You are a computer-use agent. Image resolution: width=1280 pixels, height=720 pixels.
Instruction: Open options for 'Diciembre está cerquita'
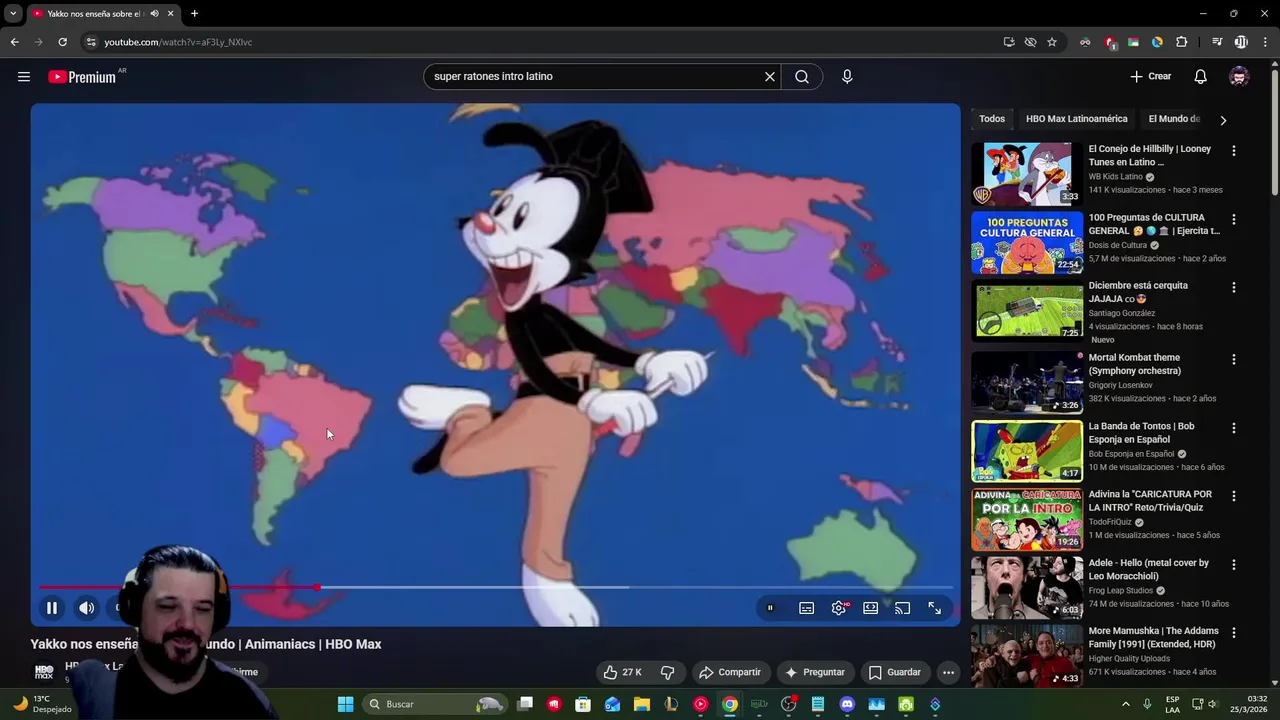coord(1233,287)
